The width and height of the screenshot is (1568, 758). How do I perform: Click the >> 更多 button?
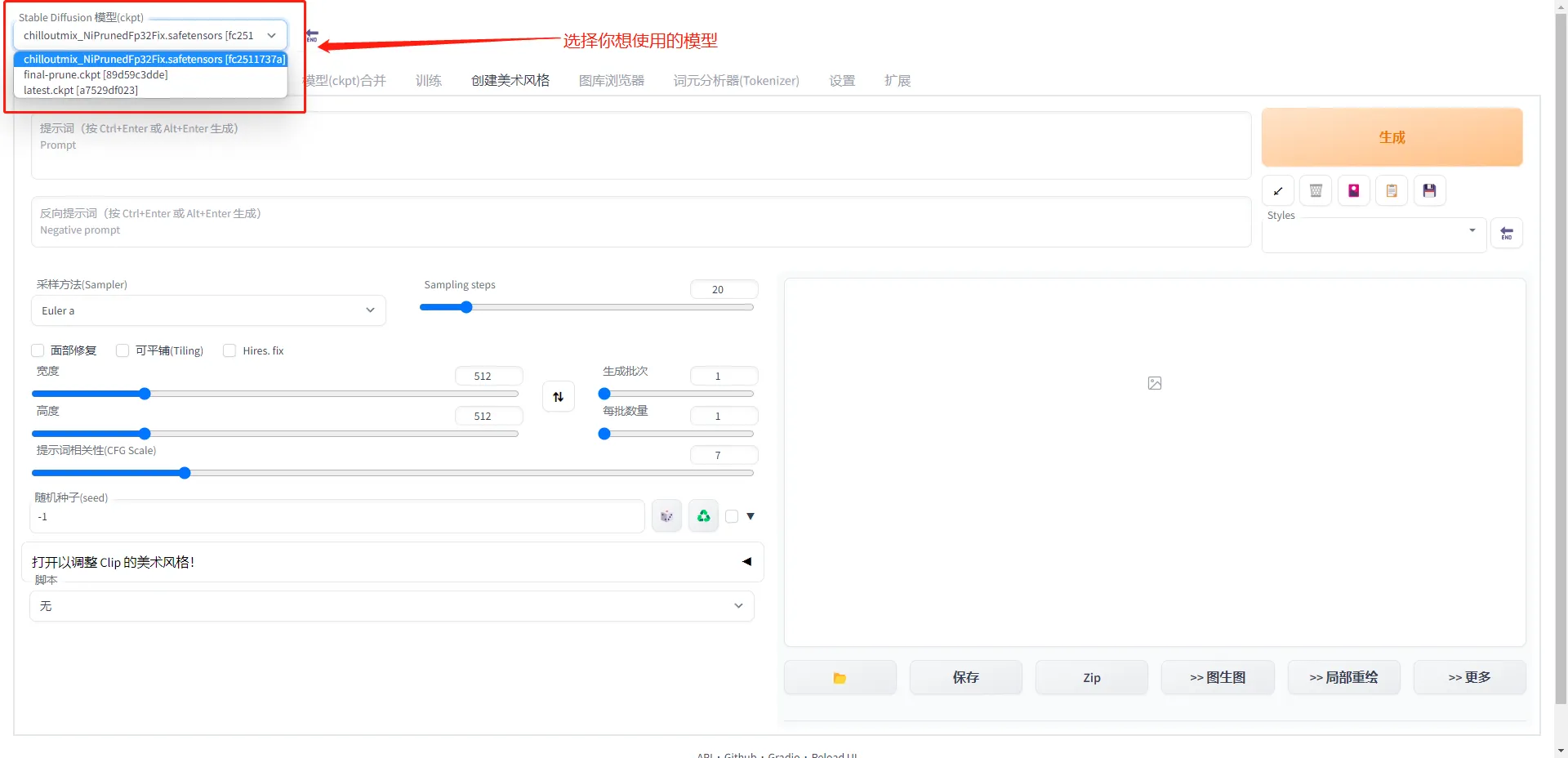pos(1469,678)
